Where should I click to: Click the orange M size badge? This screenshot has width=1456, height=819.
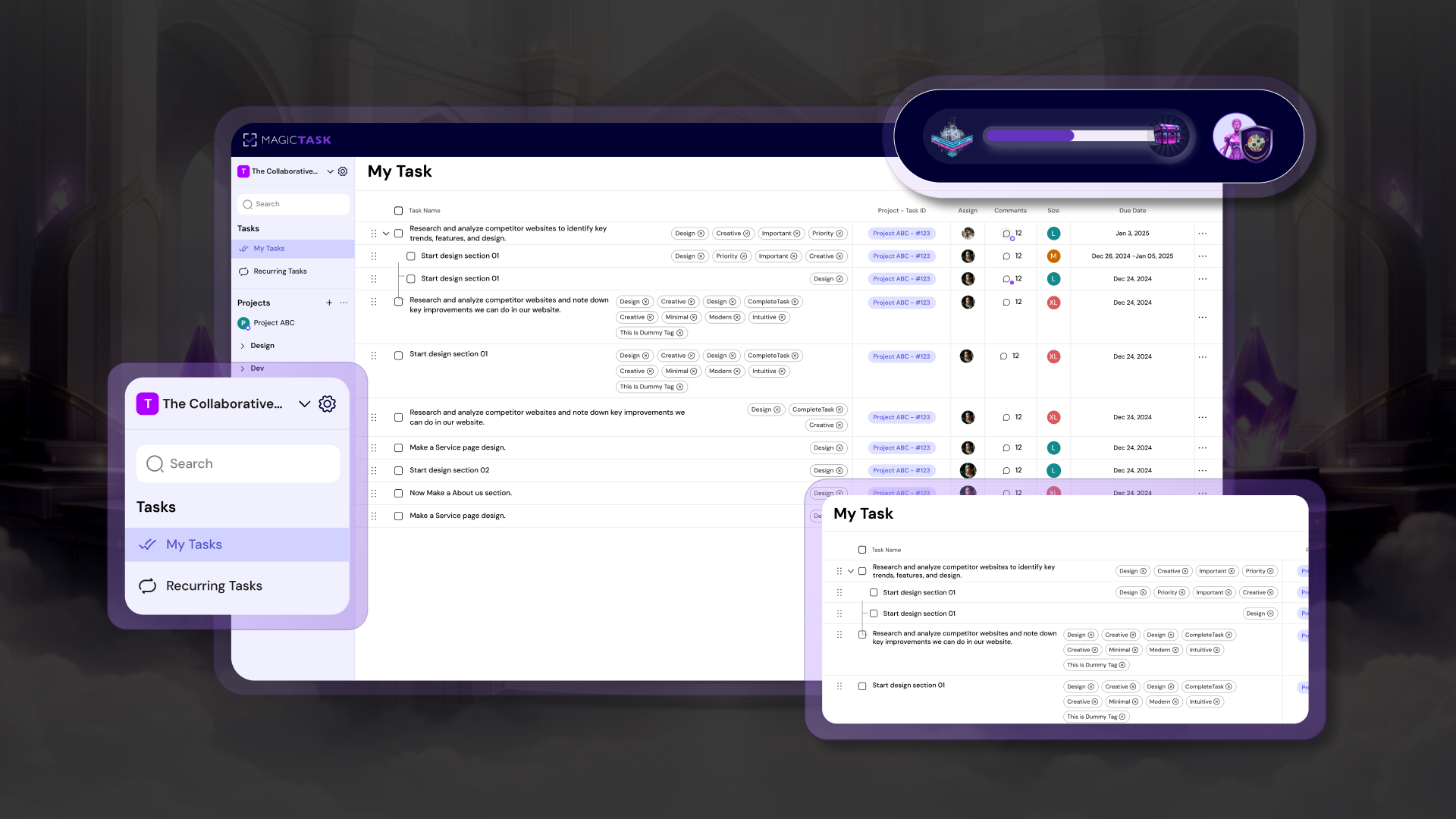click(1053, 256)
